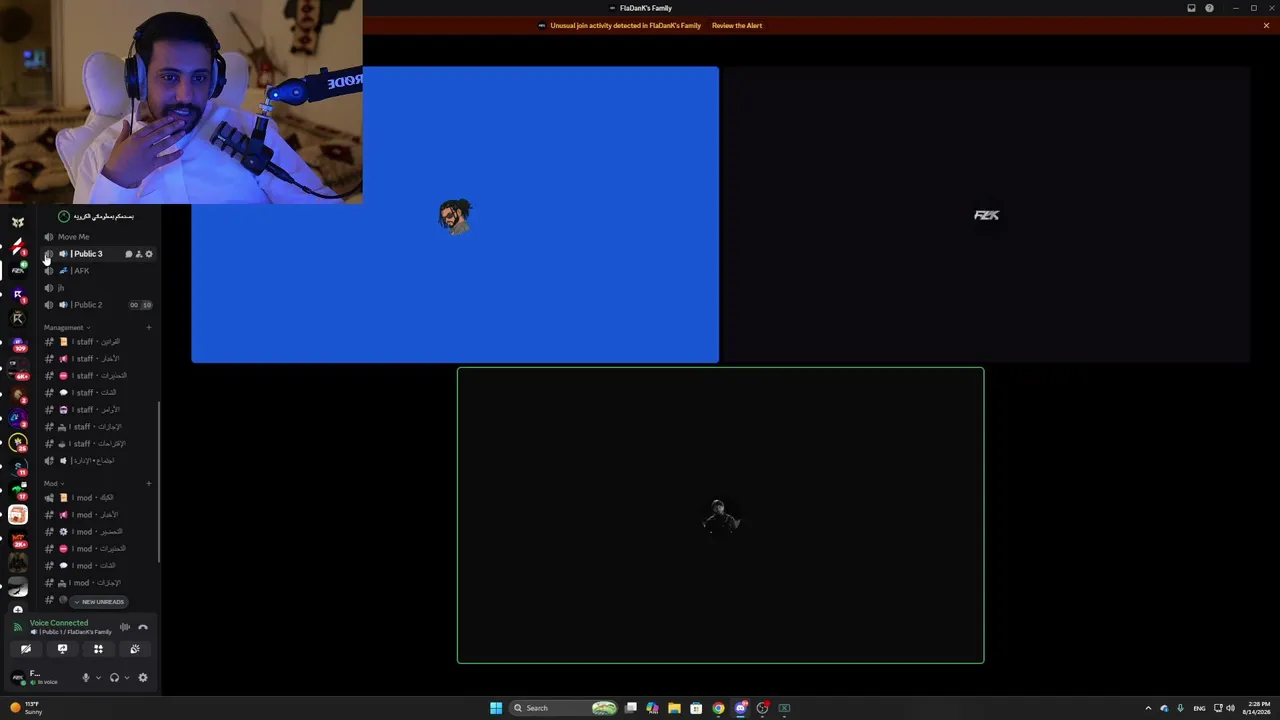Open mod channel with megaphone emoji
The height and width of the screenshot is (720, 1280).
[98, 515]
